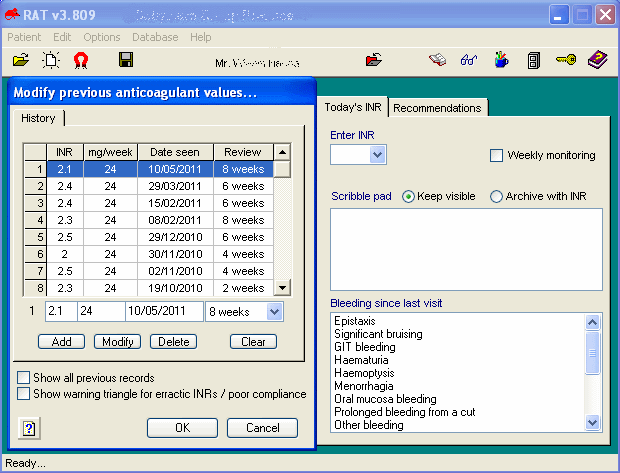Click history table scroll up arrow
The width and height of the screenshot is (620, 473).
[282, 152]
